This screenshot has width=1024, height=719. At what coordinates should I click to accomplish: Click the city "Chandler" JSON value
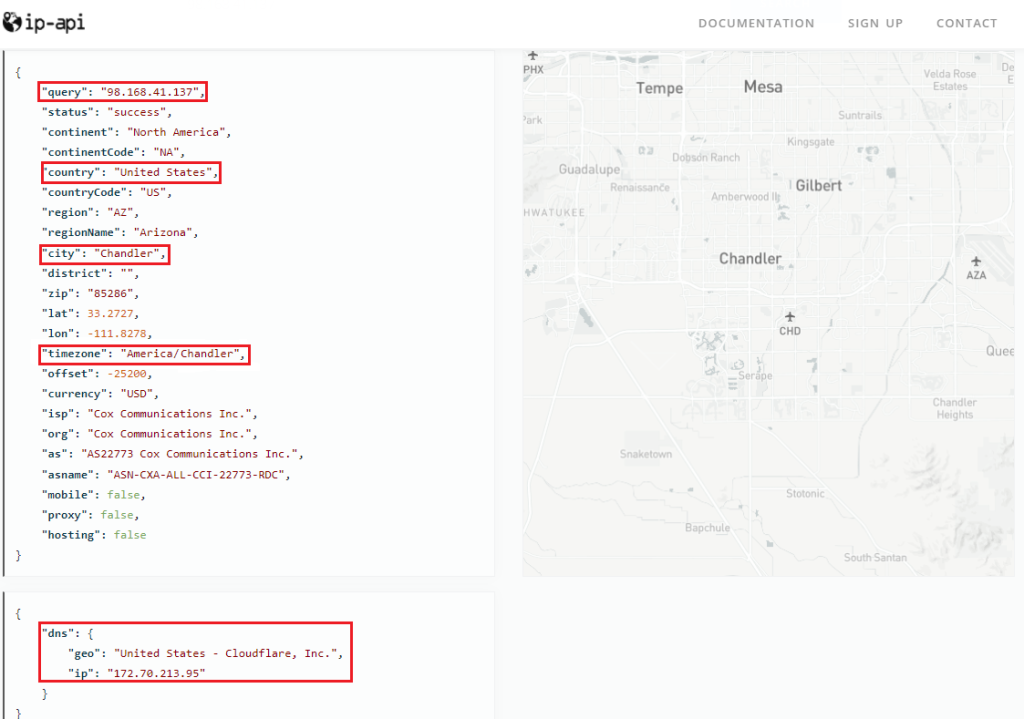[127, 253]
